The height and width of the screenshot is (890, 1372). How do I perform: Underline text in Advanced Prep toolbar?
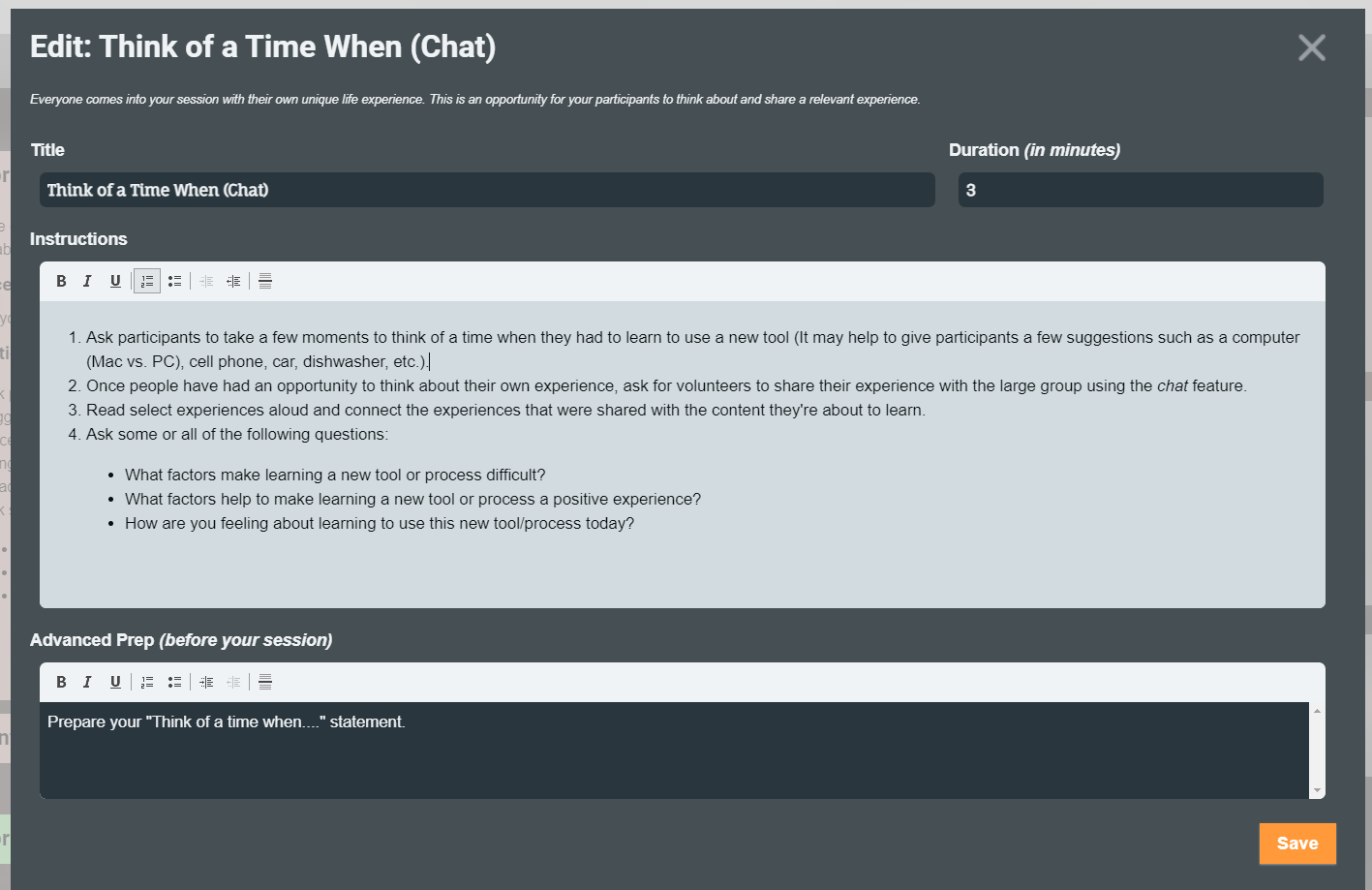(x=115, y=682)
